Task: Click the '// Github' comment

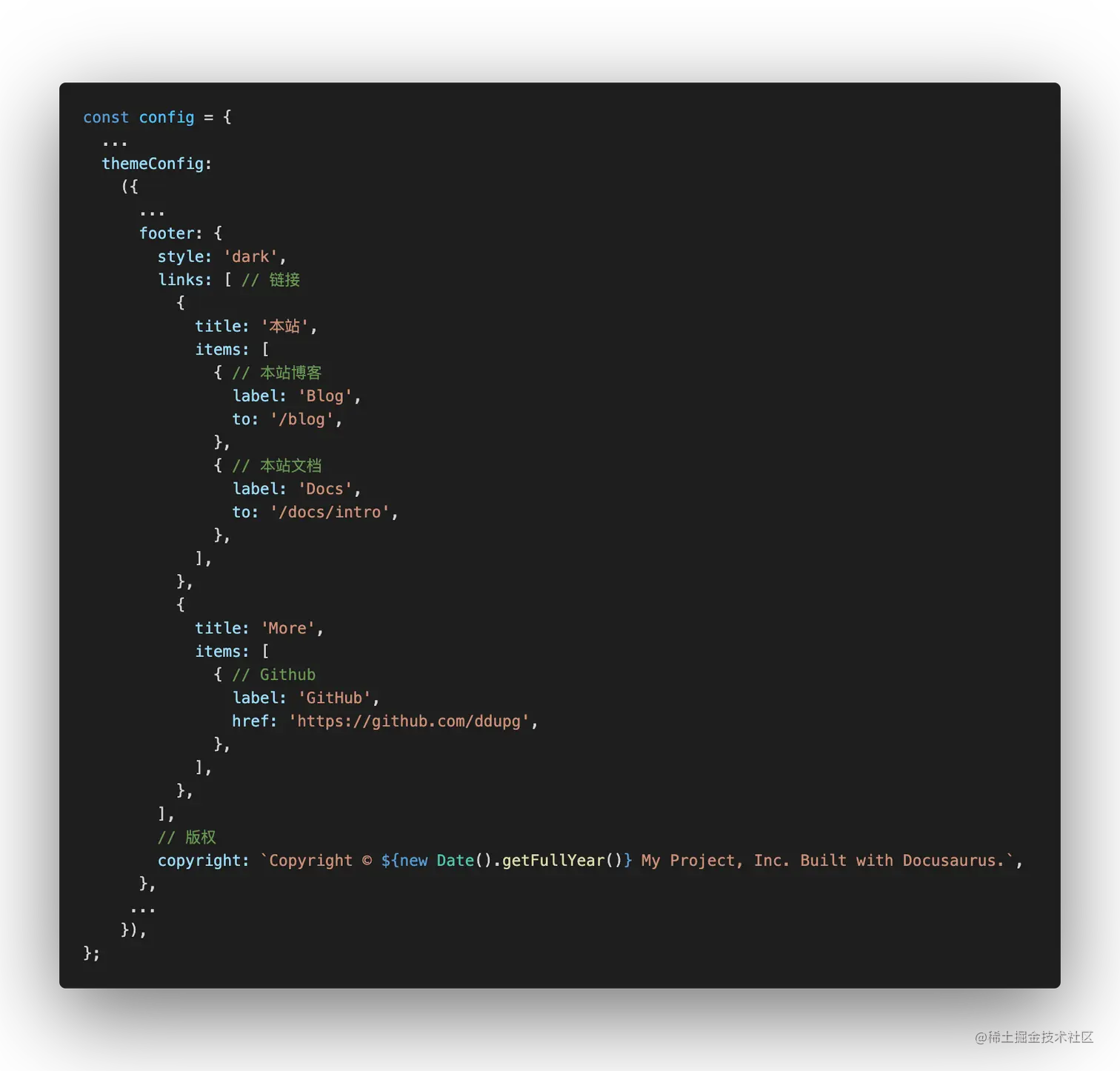Action: [273, 674]
